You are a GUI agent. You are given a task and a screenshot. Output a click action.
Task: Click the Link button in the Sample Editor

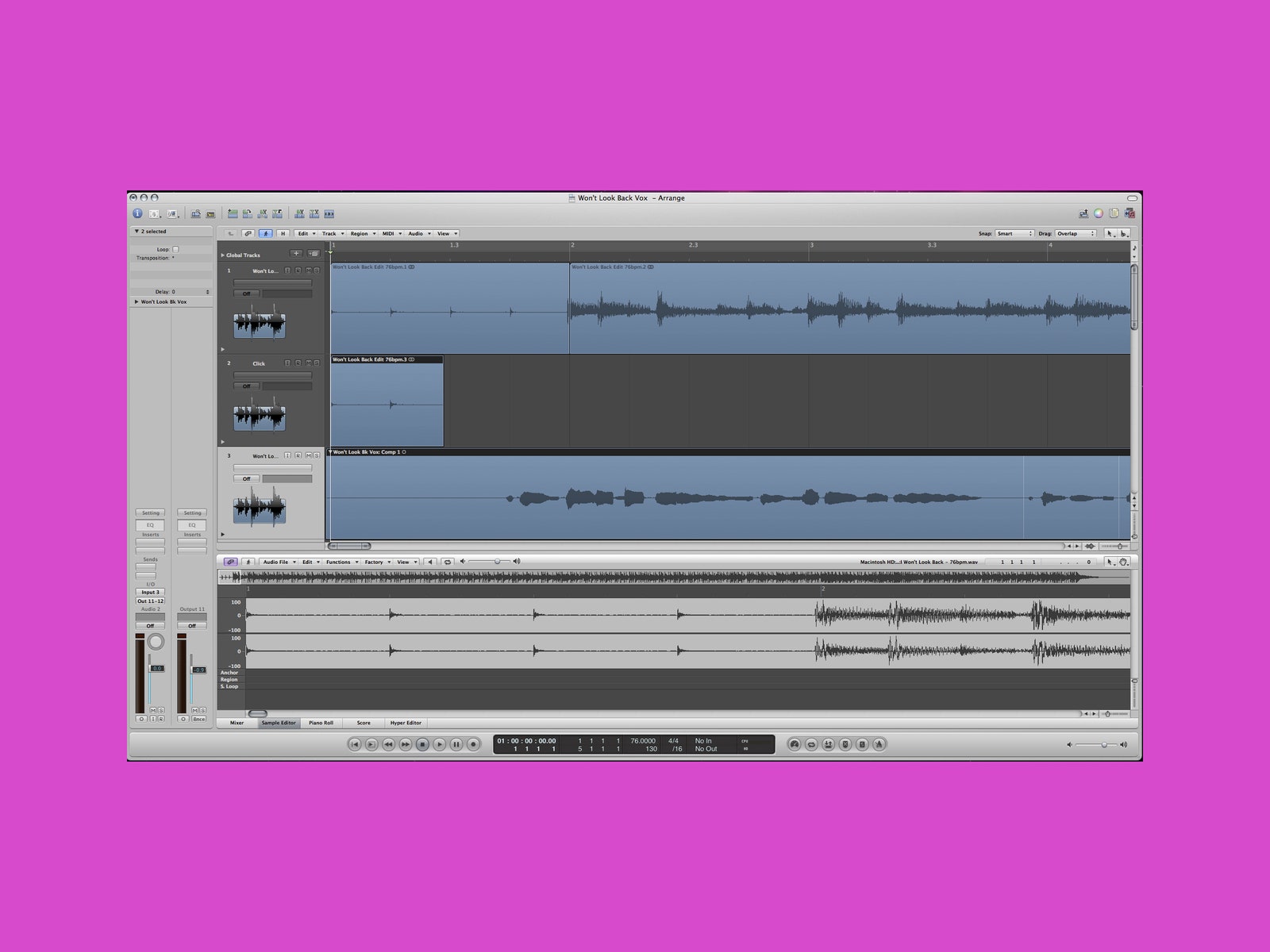(x=230, y=562)
